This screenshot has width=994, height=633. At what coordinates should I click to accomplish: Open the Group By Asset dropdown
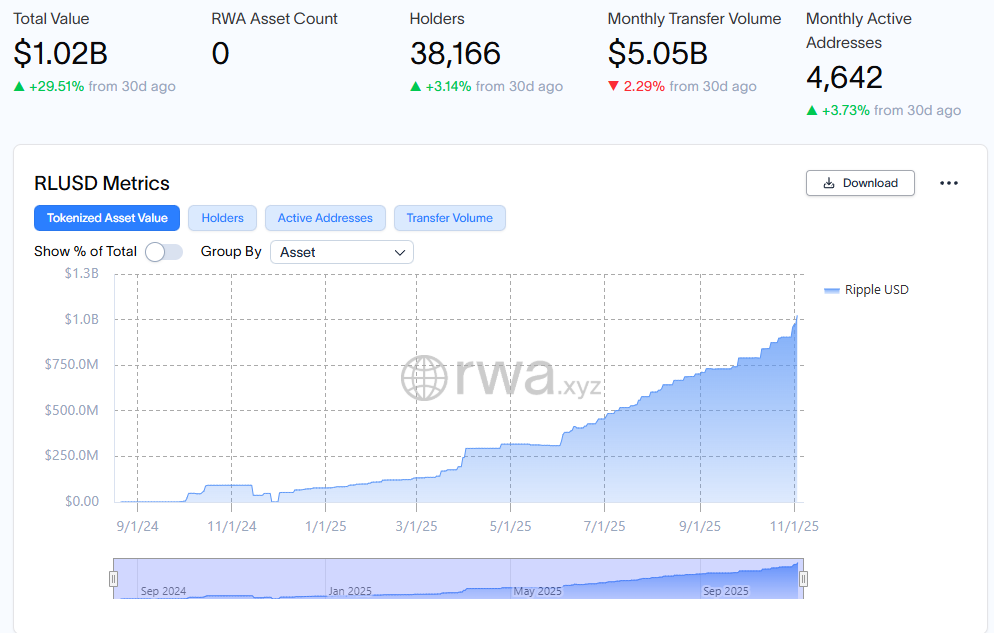(x=341, y=252)
